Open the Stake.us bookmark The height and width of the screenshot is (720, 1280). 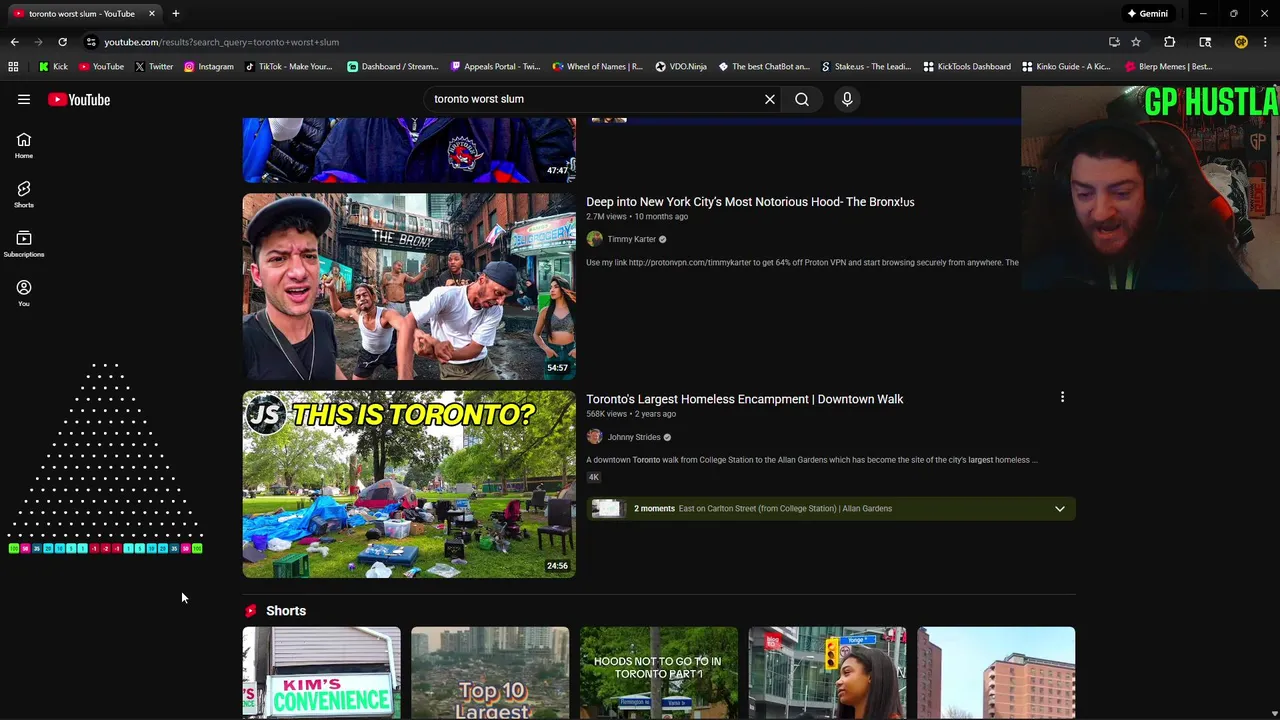866,67
